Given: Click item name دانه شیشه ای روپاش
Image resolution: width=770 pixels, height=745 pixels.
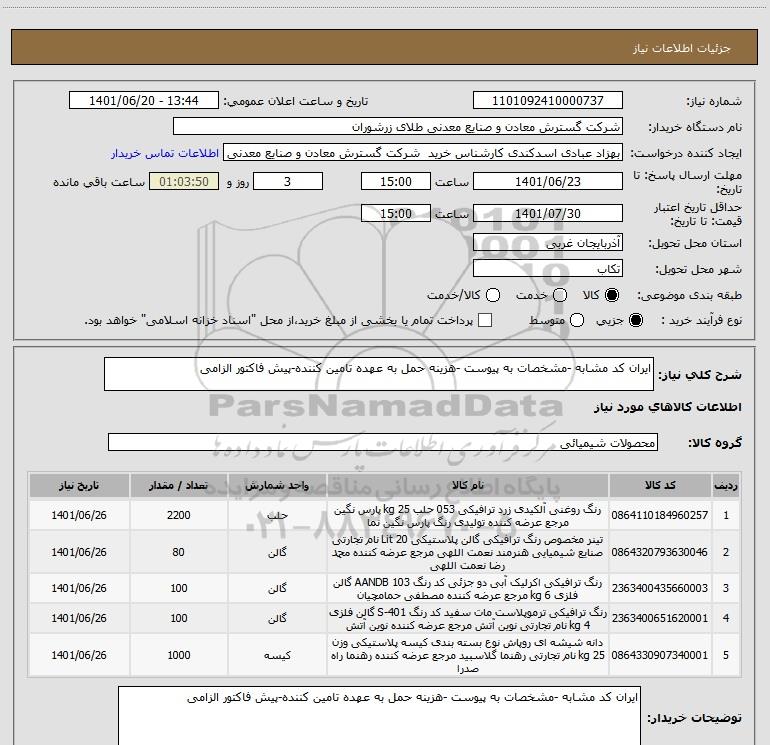Looking at the screenshot, I should pyautogui.click(x=468, y=655).
